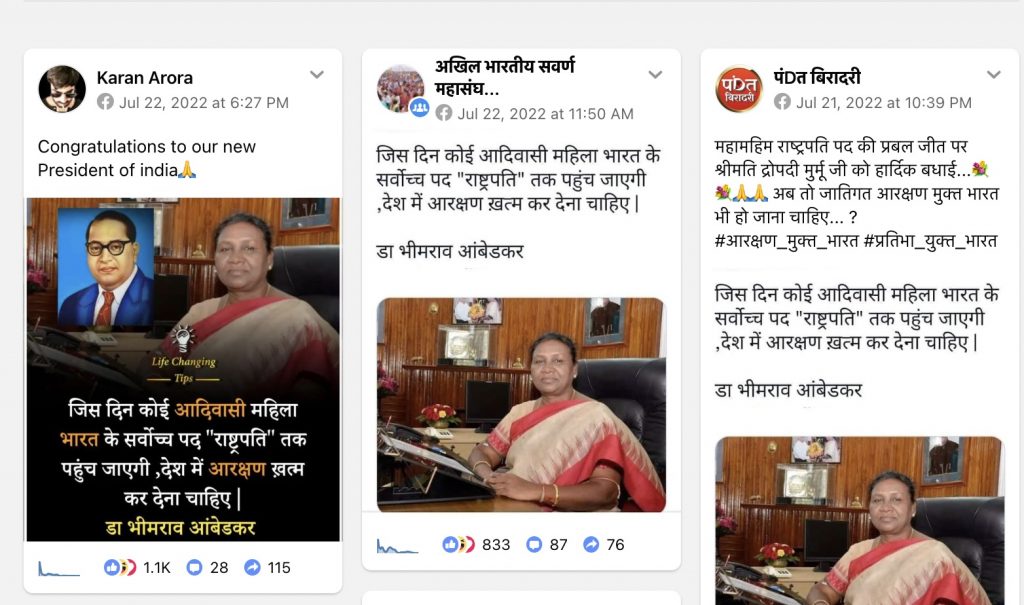Open Karan Arora's Ambedkar quote image

(184, 369)
